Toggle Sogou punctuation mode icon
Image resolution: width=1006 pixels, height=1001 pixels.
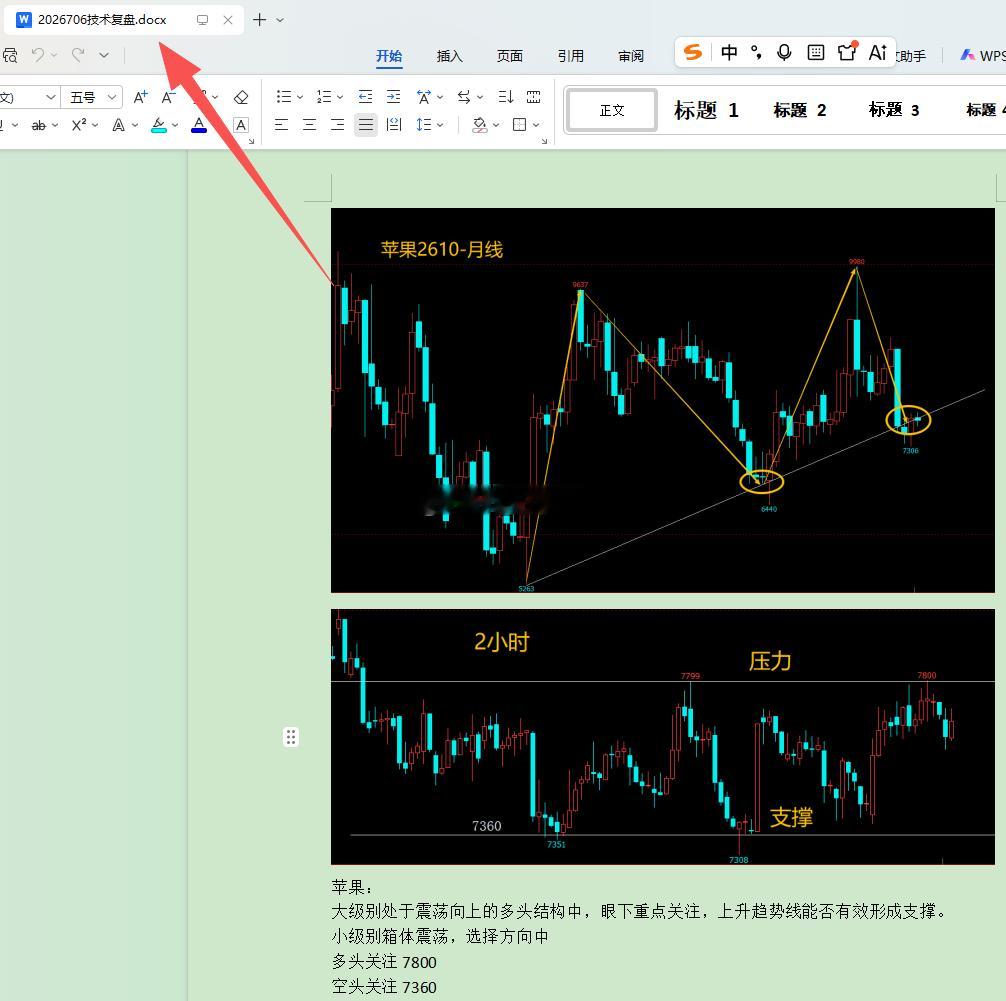click(x=756, y=52)
